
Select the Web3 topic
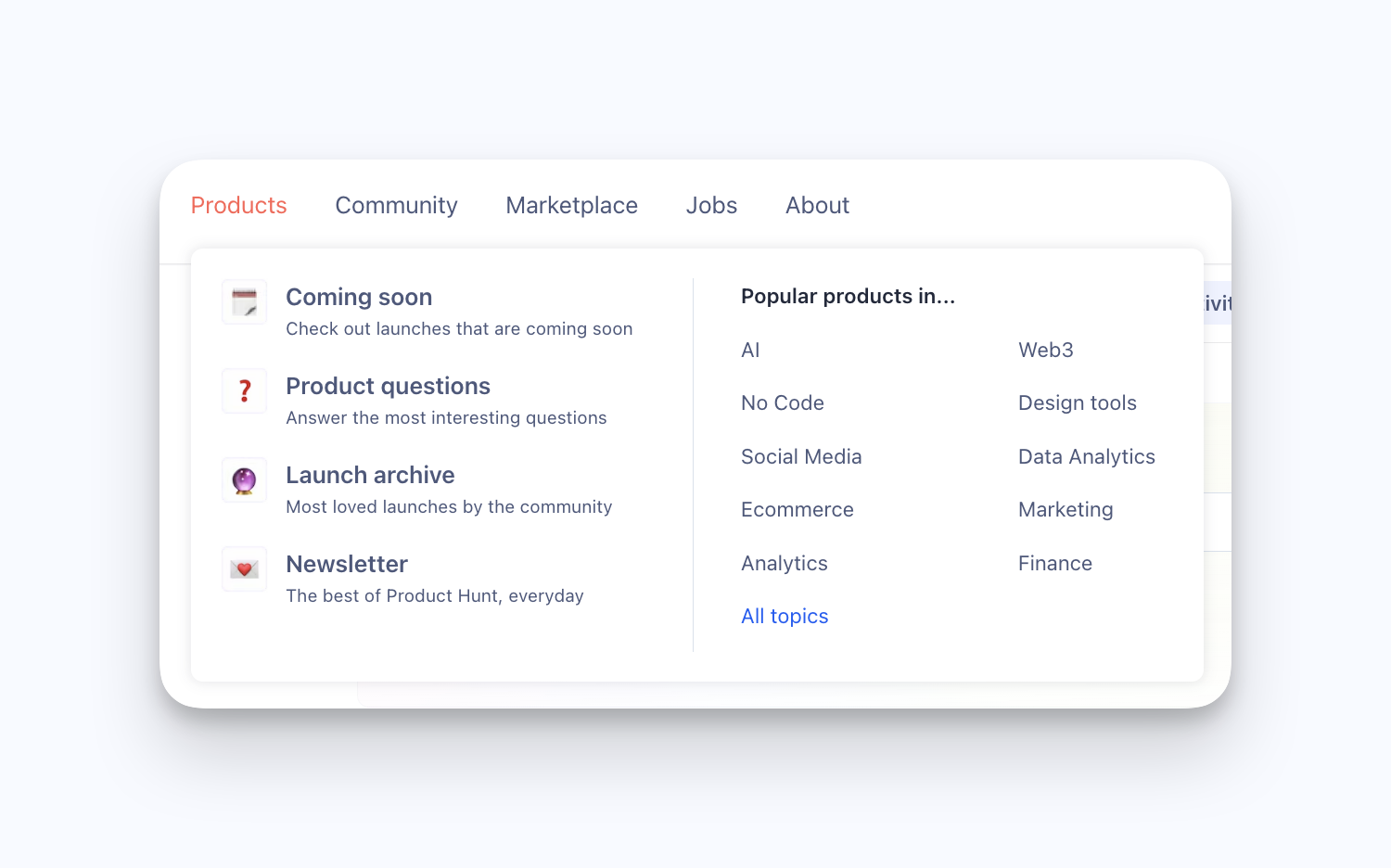pyautogui.click(x=1046, y=350)
